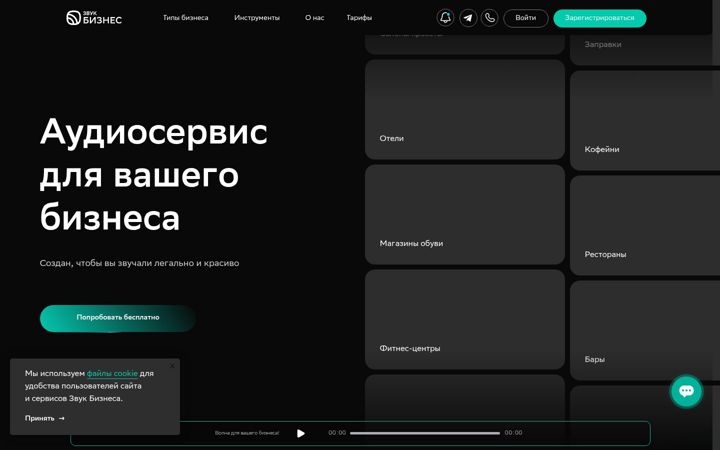Select the Магазины обуви card
Image resolution: width=720 pixels, height=450 pixels.
(465, 214)
